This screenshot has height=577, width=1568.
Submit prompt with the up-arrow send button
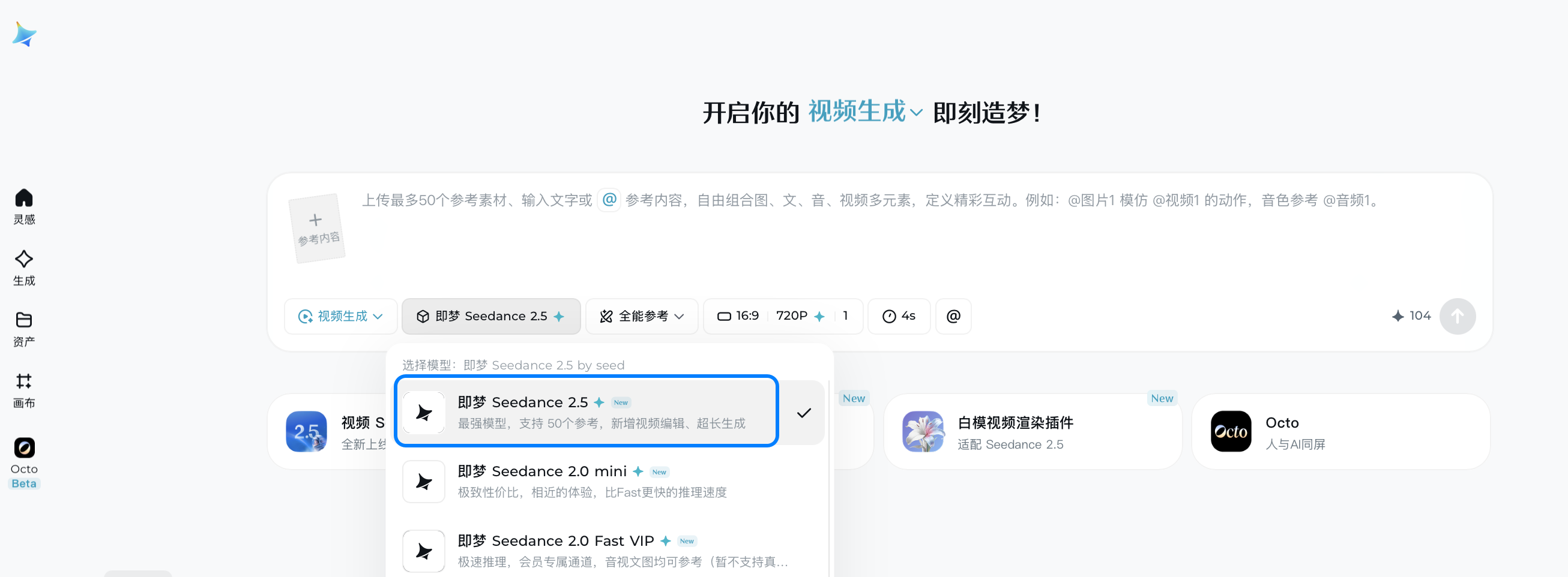pos(1457,316)
